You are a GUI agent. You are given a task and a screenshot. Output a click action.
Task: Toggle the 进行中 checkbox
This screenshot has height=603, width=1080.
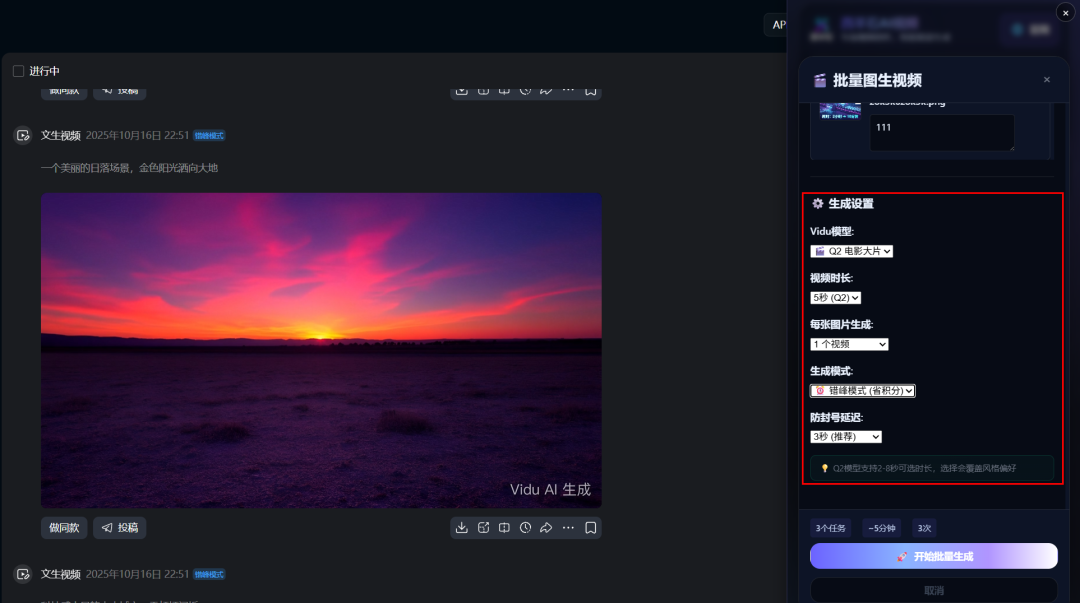pyautogui.click(x=18, y=71)
